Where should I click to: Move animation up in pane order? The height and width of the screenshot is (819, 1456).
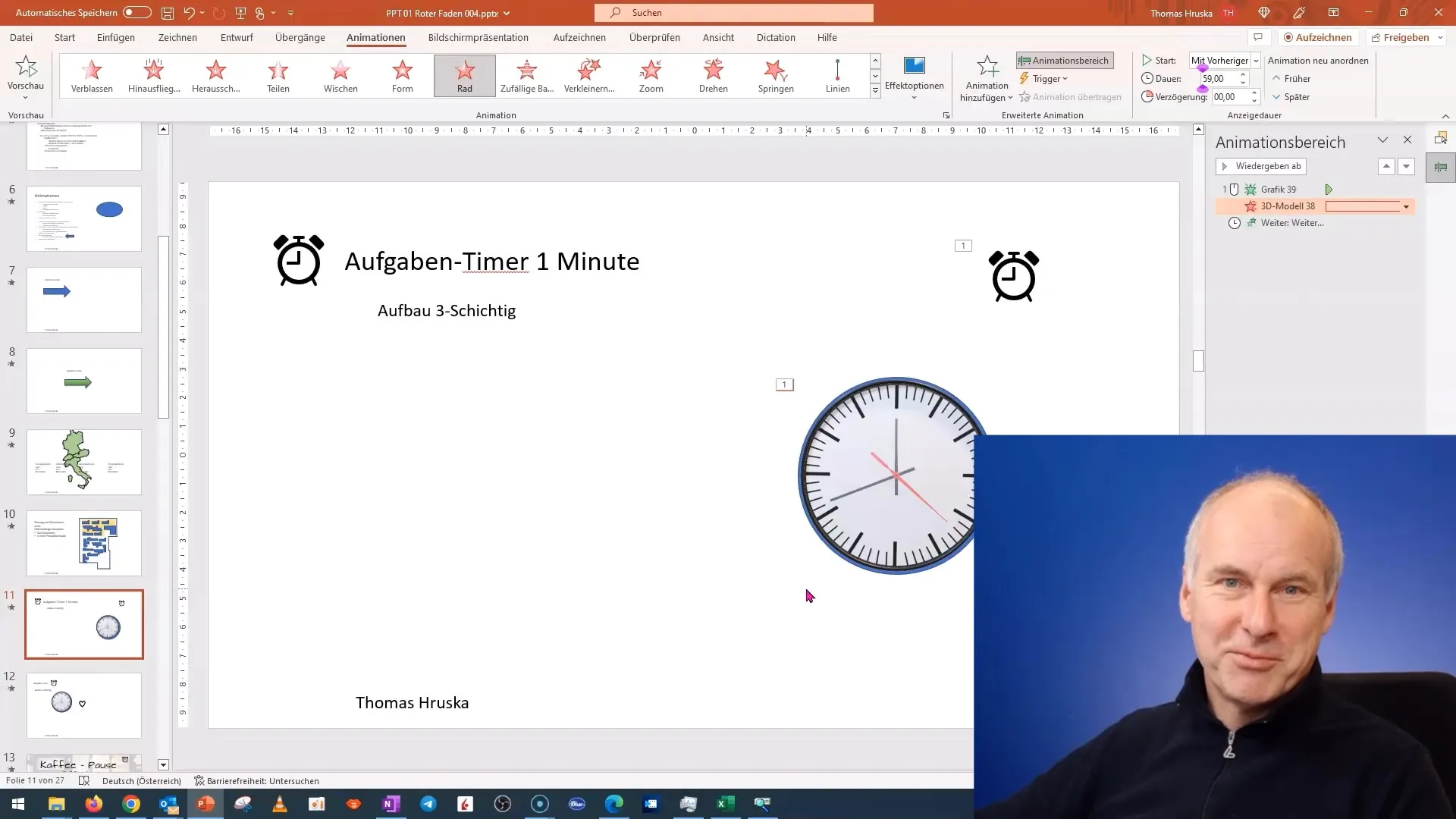pyautogui.click(x=1386, y=166)
